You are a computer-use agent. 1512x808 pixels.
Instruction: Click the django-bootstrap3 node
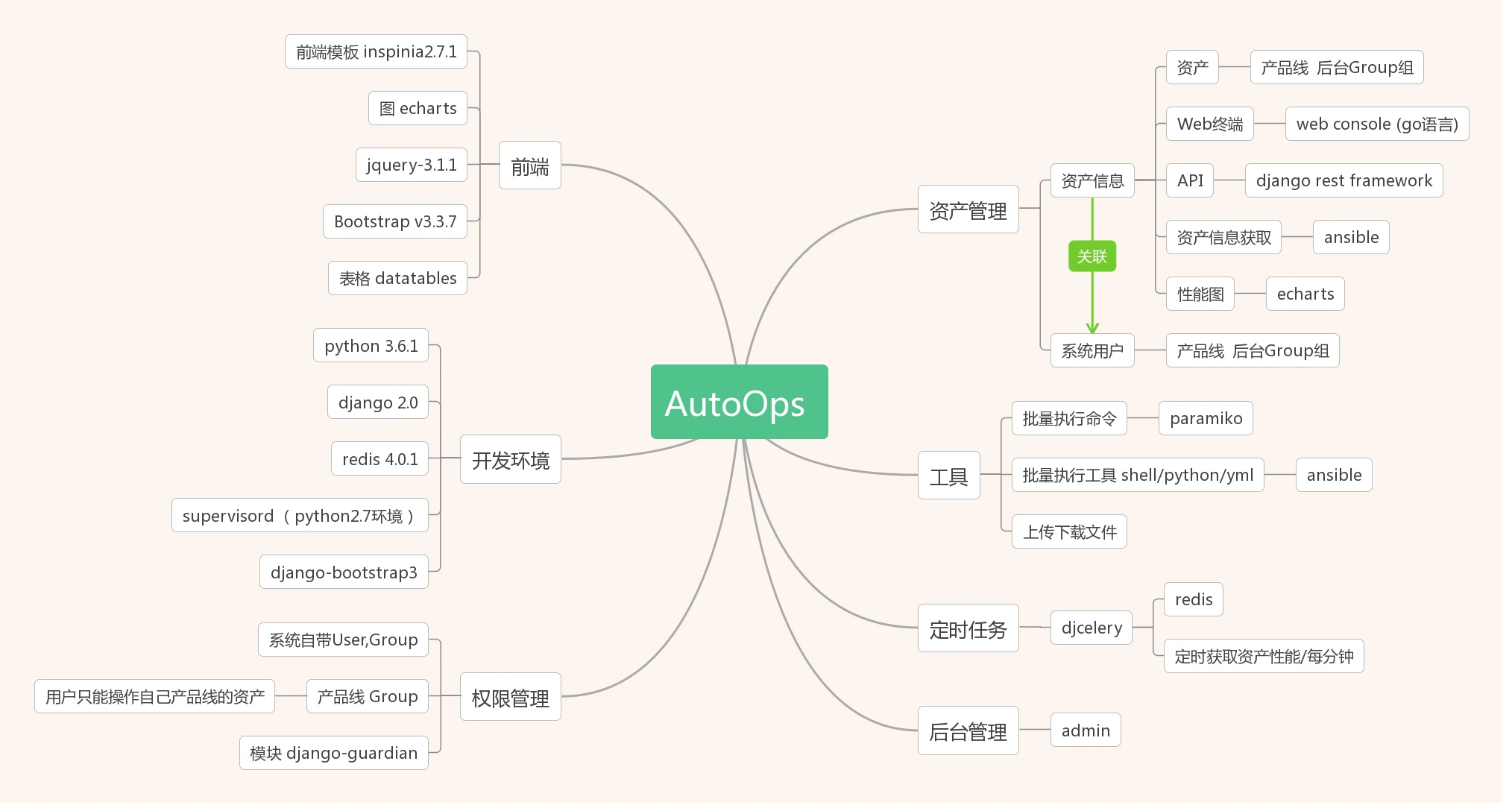(344, 572)
